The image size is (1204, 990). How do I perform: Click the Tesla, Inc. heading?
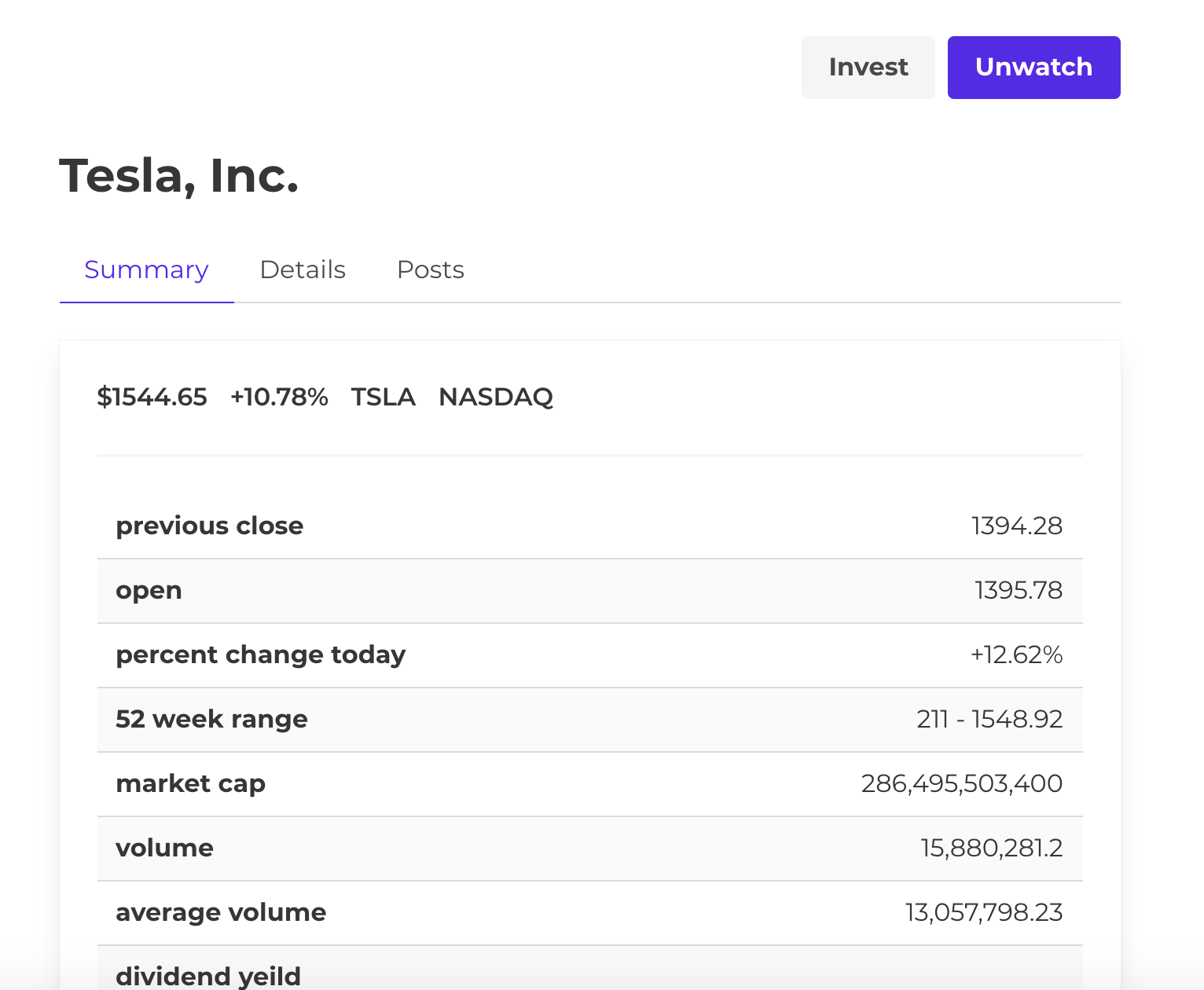coord(179,175)
